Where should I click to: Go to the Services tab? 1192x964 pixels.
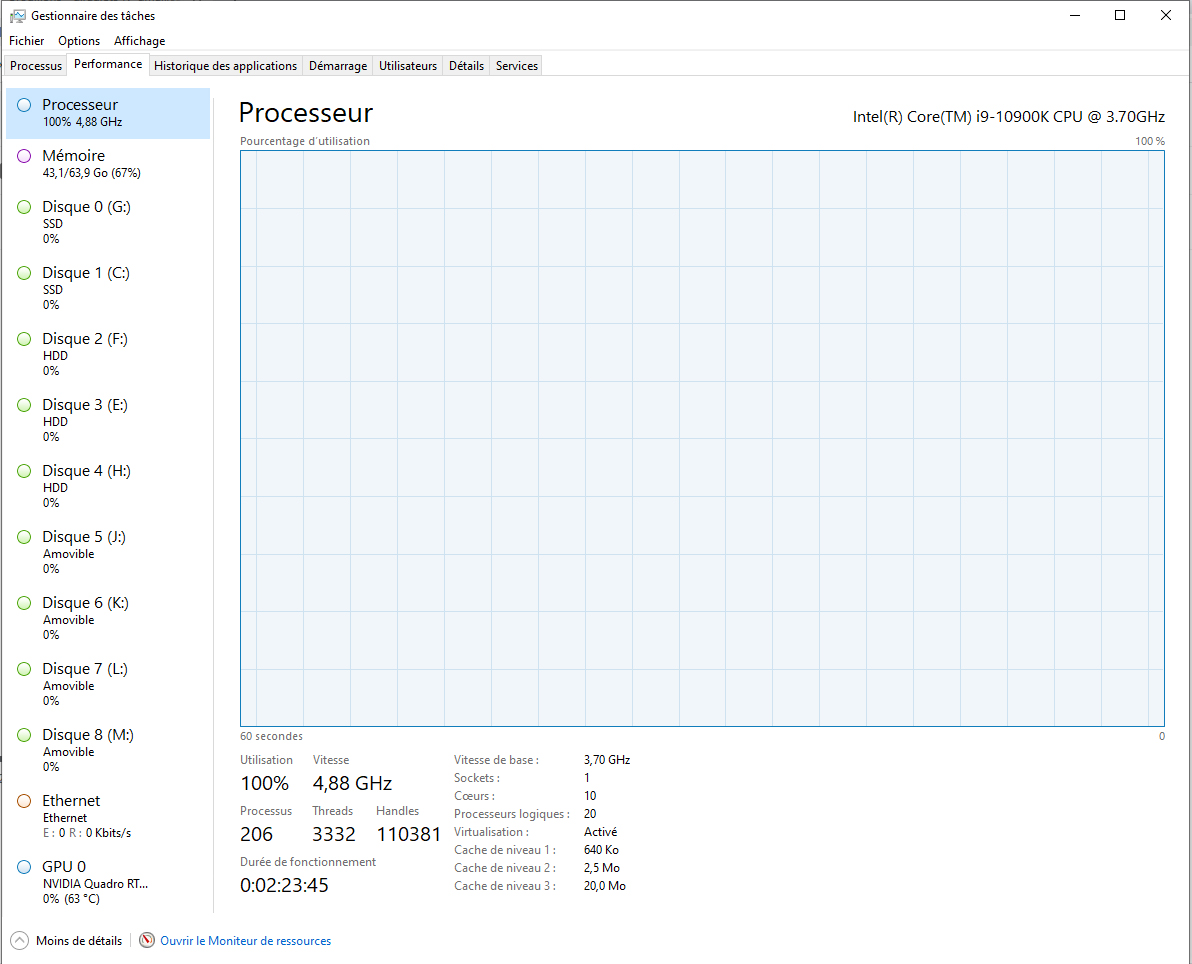point(517,66)
